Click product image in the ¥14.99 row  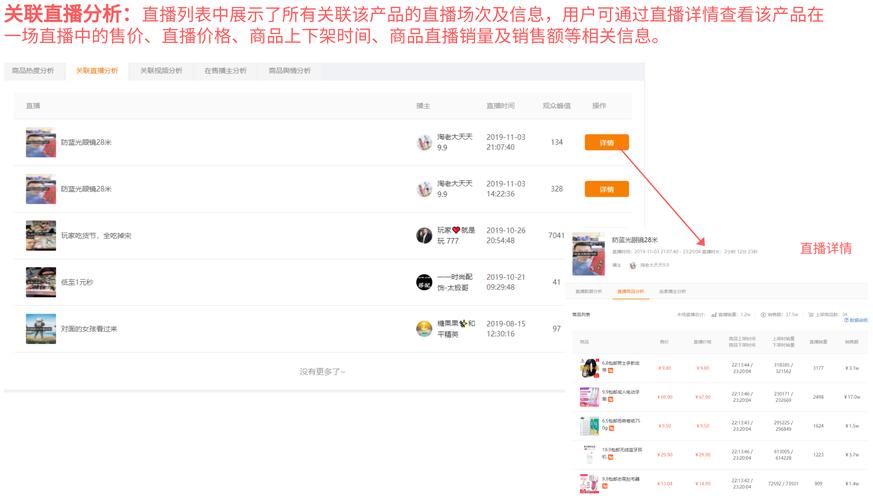tap(589, 484)
